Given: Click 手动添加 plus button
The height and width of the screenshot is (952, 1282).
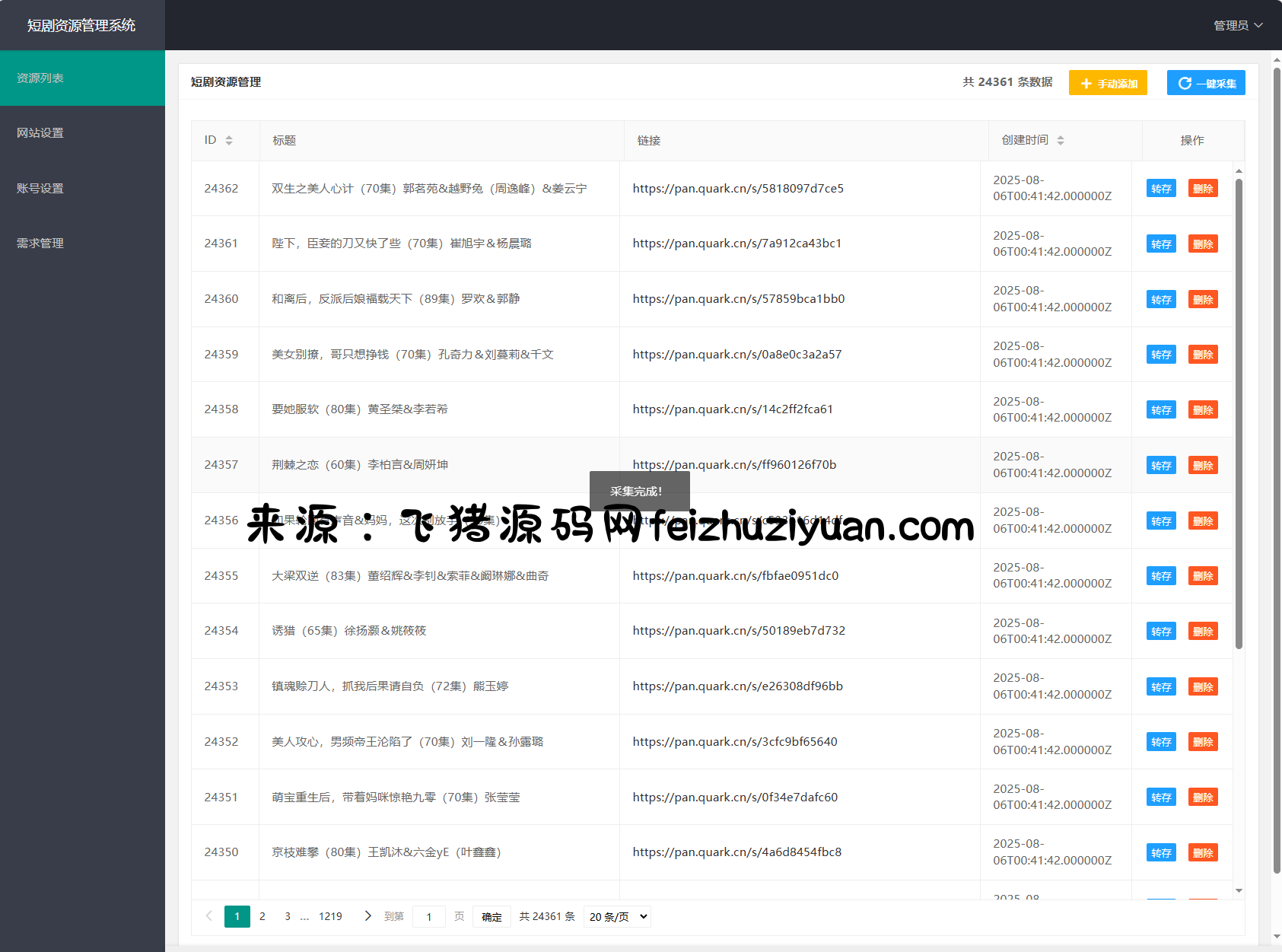Looking at the screenshot, I should pyautogui.click(x=1107, y=83).
